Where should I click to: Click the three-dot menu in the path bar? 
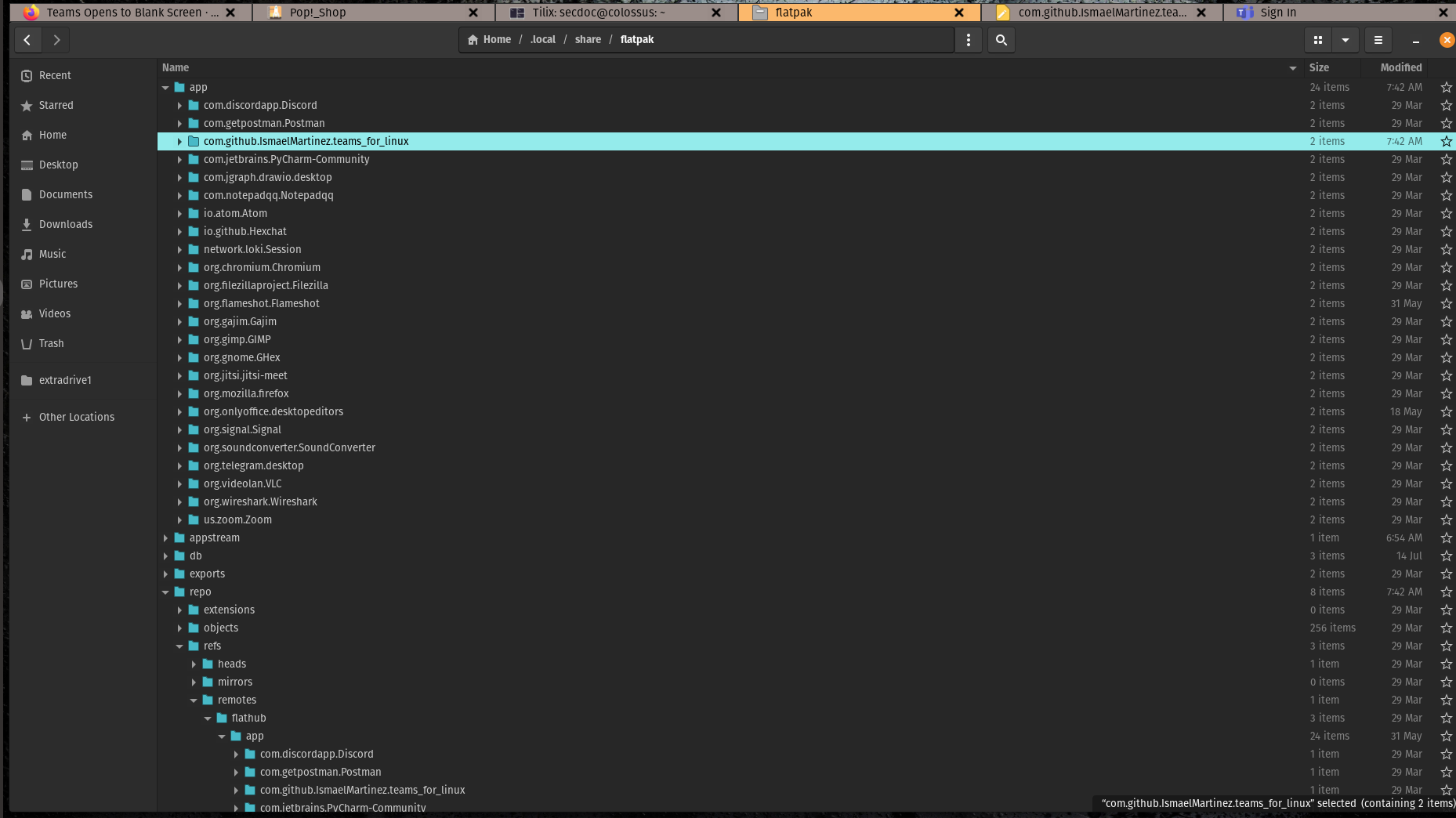point(968,40)
